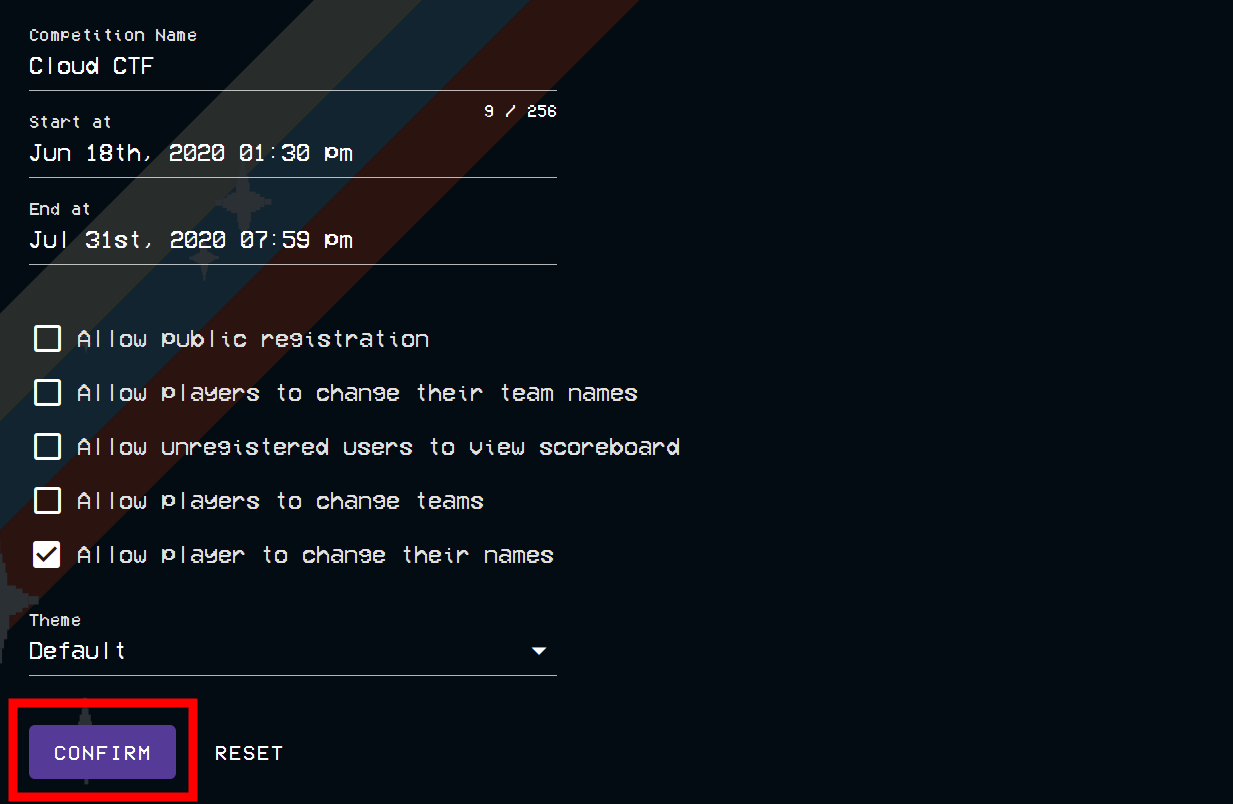The image size is (1233, 804).
Task: Enable Allow unregistered users to view scoreboard
Action: pos(47,446)
